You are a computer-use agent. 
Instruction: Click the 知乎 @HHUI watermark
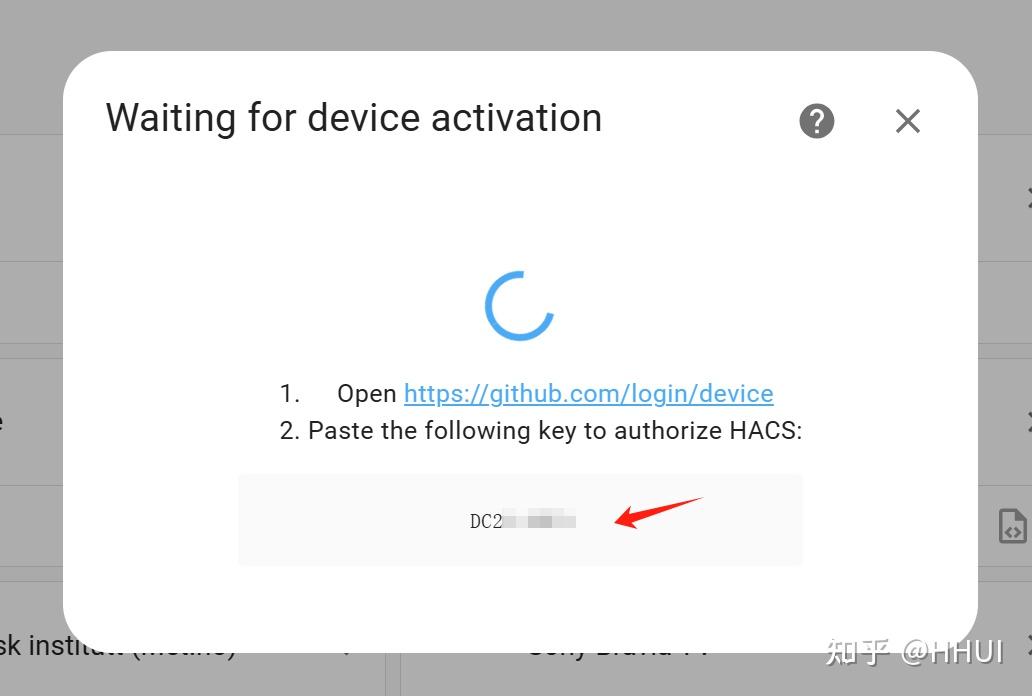914,652
